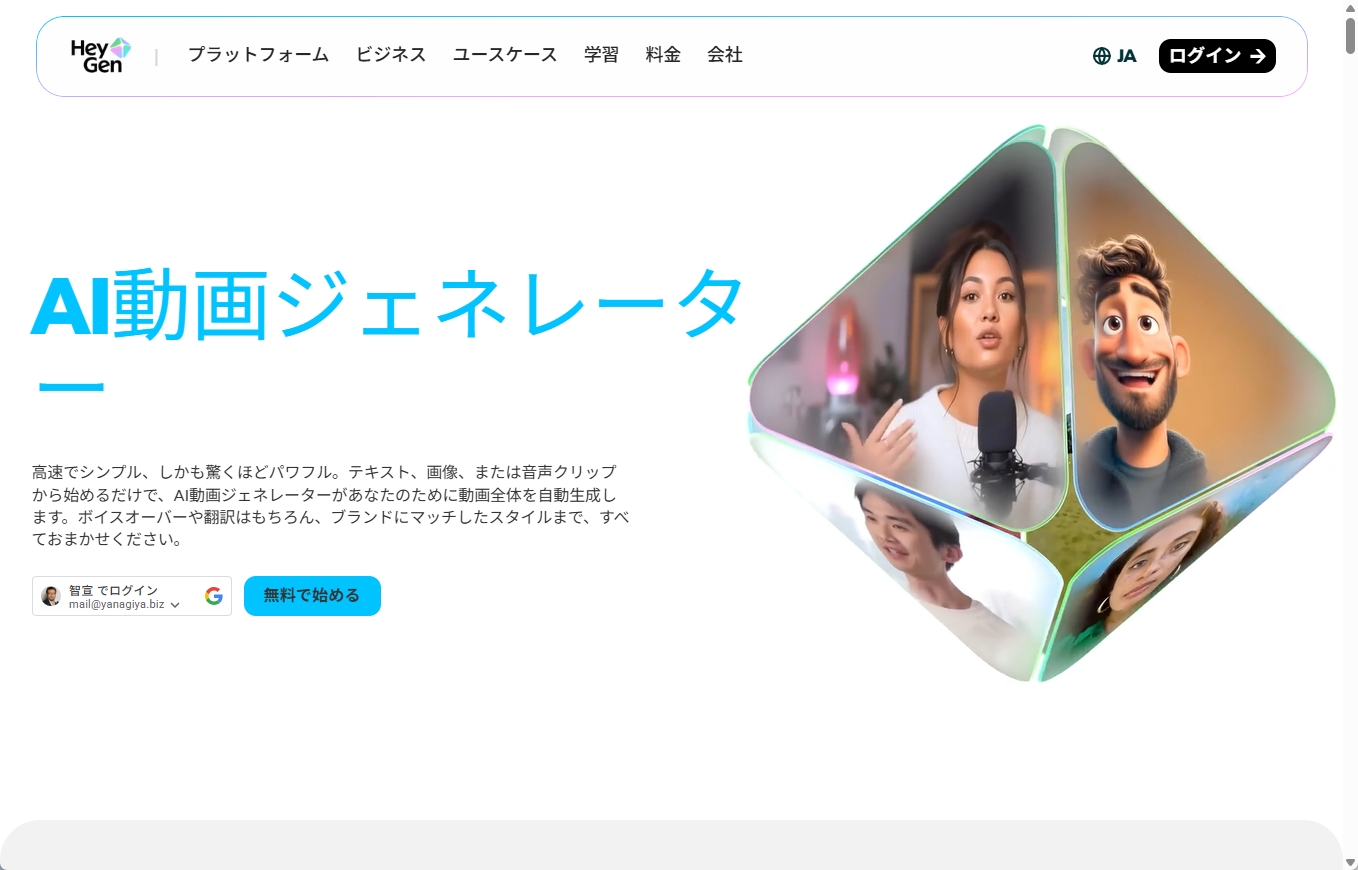Viewport: 1358px width, 870px height.
Task: Select 会社 in the navigation bar
Action: (724, 56)
